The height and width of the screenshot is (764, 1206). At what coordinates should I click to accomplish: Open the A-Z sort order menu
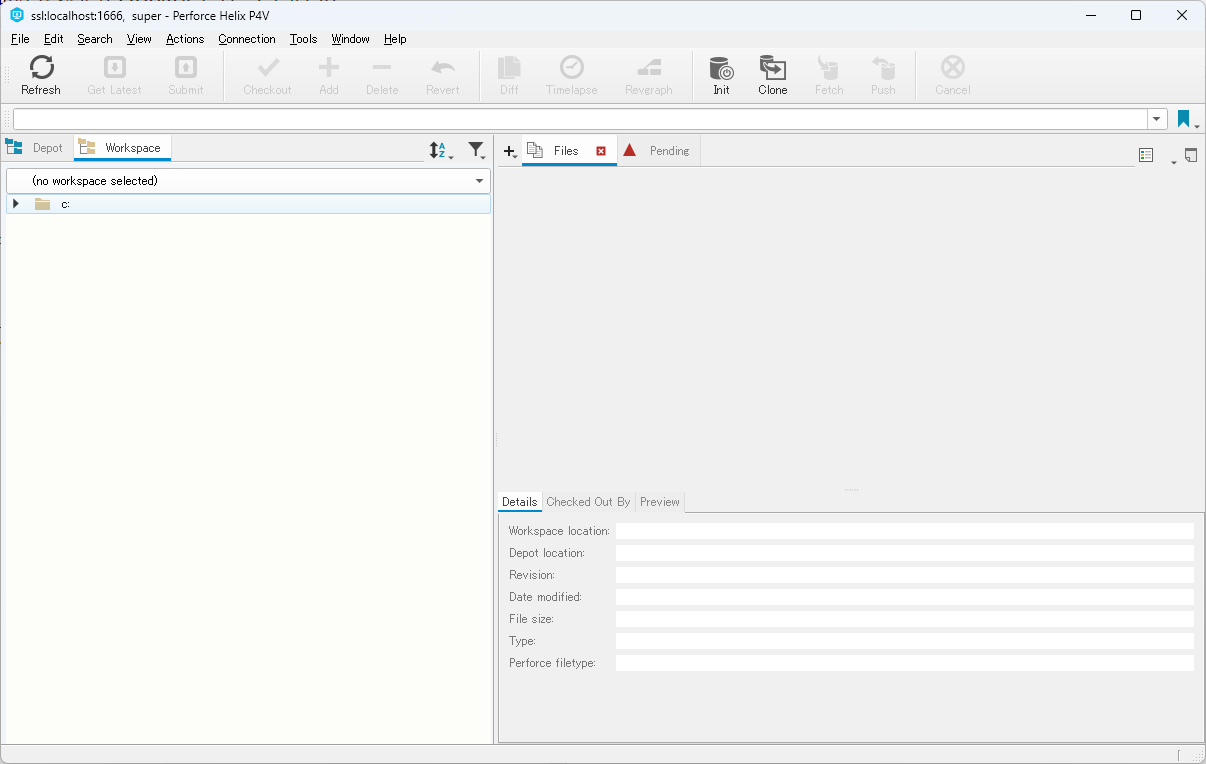pyautogui.click(x=441, y=150)
